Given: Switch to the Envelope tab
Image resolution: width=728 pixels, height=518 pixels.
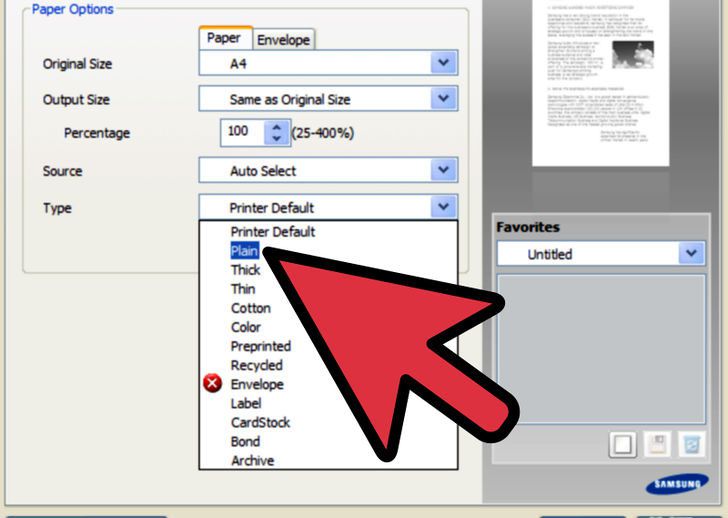Looking at the screenshot, I should click(x=284, y=40).
